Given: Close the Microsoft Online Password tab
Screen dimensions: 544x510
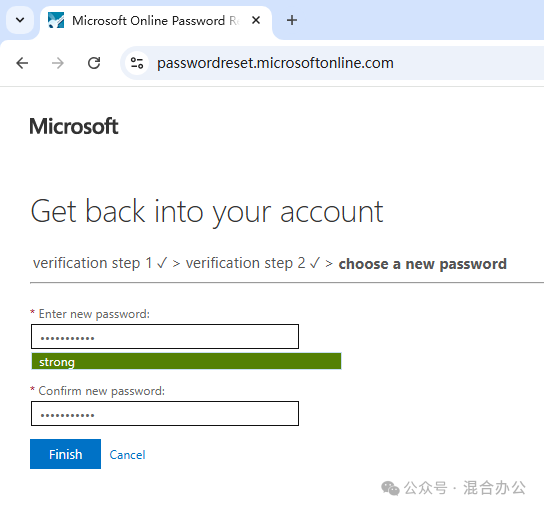Looking at the screenshot, I should pos(256,20).
